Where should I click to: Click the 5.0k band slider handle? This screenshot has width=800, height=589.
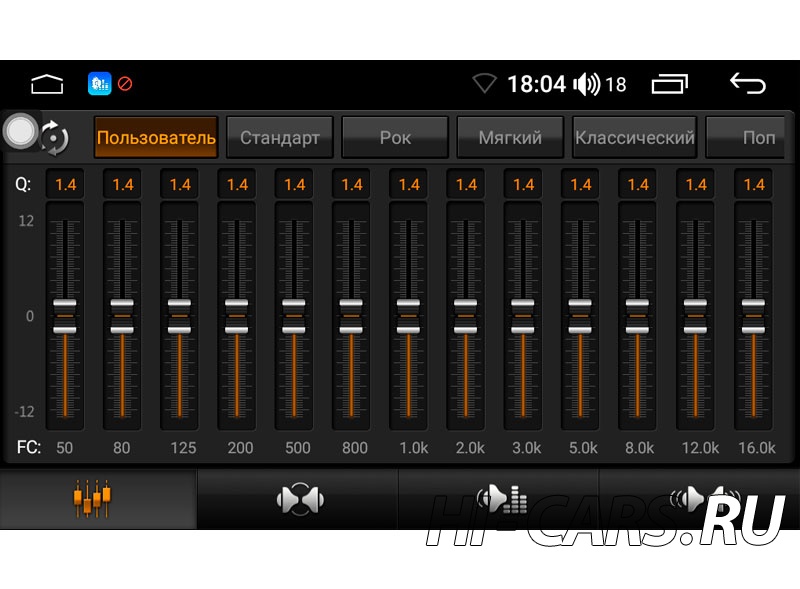click(x=580, y=316)
